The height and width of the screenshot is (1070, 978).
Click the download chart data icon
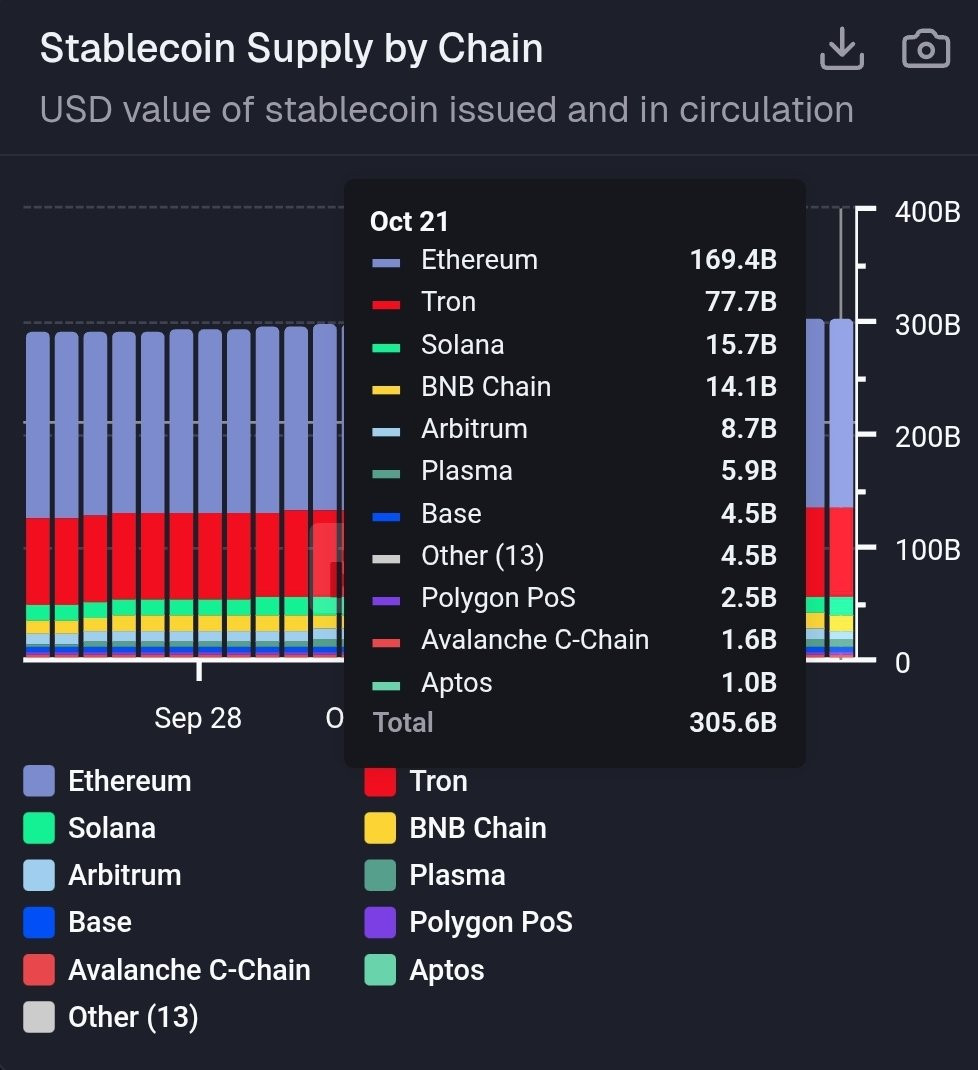pos(842,49)
